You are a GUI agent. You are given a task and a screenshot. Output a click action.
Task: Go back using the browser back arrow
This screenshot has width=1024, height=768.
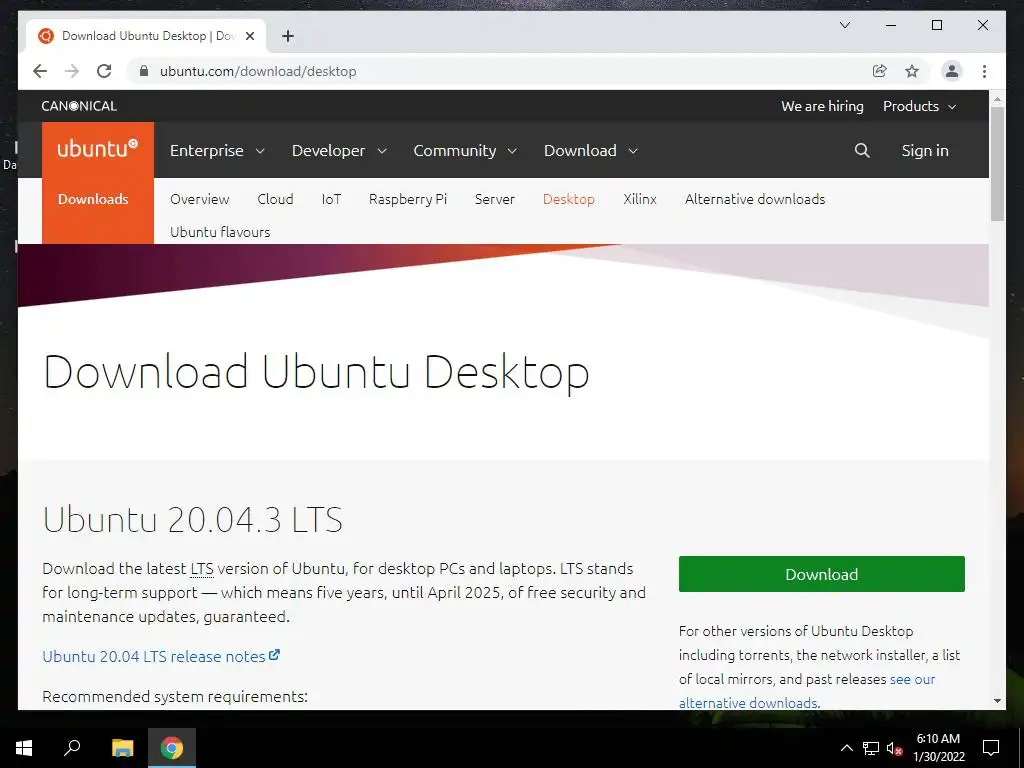[x=40, y=71]
